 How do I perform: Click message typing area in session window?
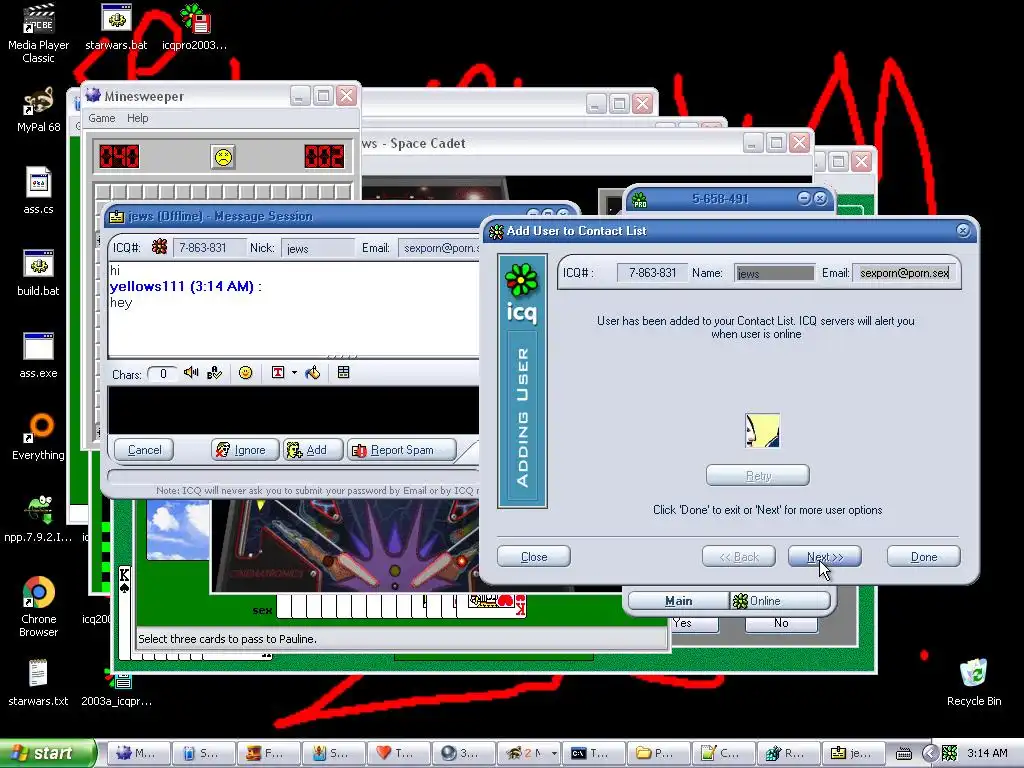294,410
